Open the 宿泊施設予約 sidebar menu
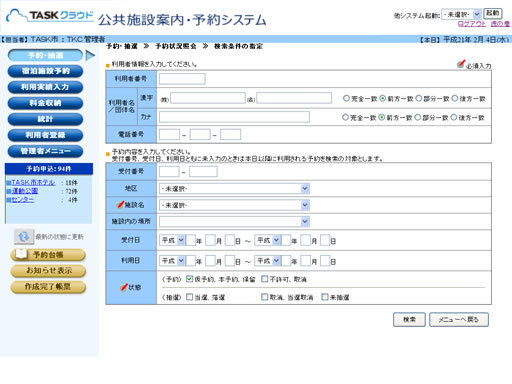This screenshot has width=512, height=384. 45,71
